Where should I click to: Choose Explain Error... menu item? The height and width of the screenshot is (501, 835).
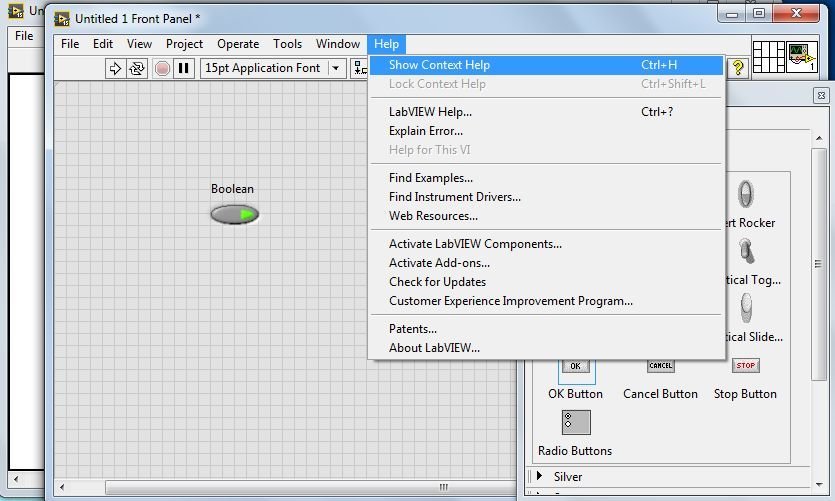(x=546, y=131)
